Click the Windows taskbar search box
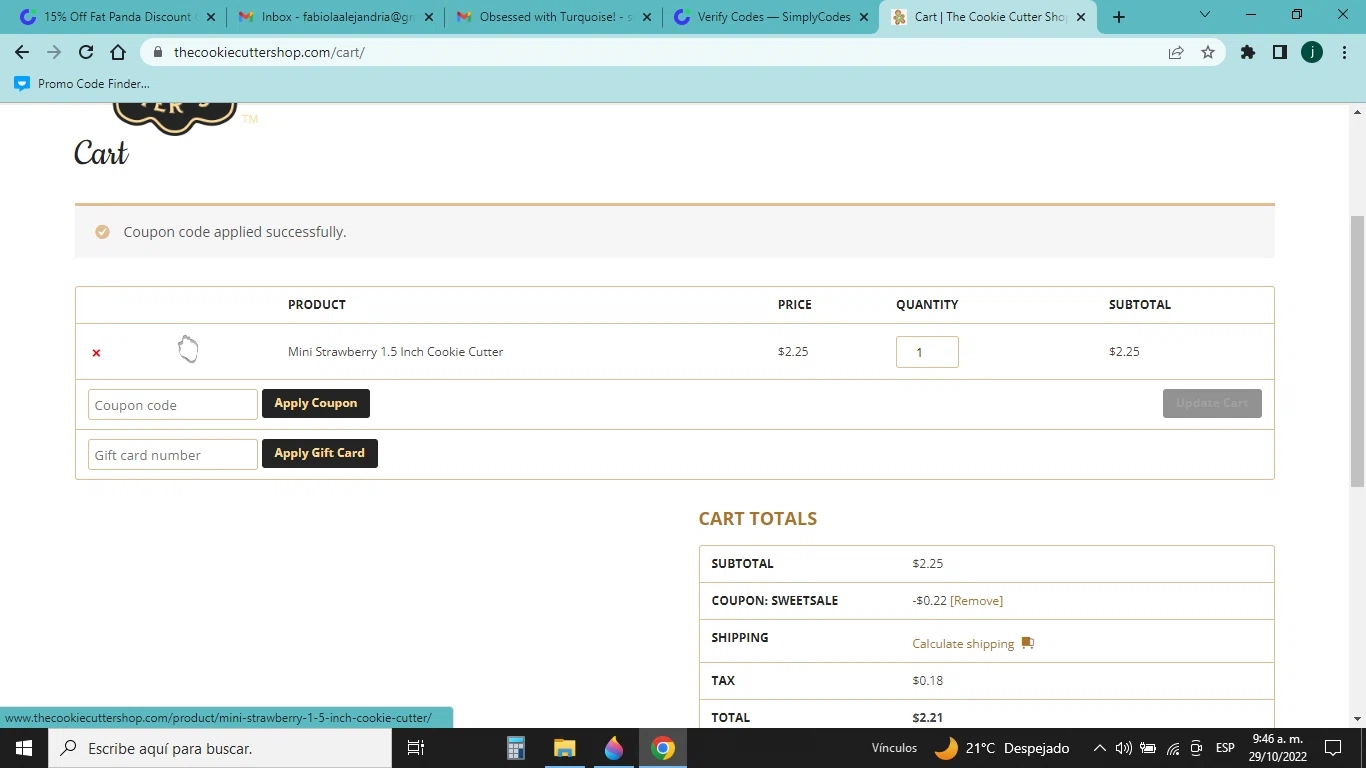 coord(219,748)
